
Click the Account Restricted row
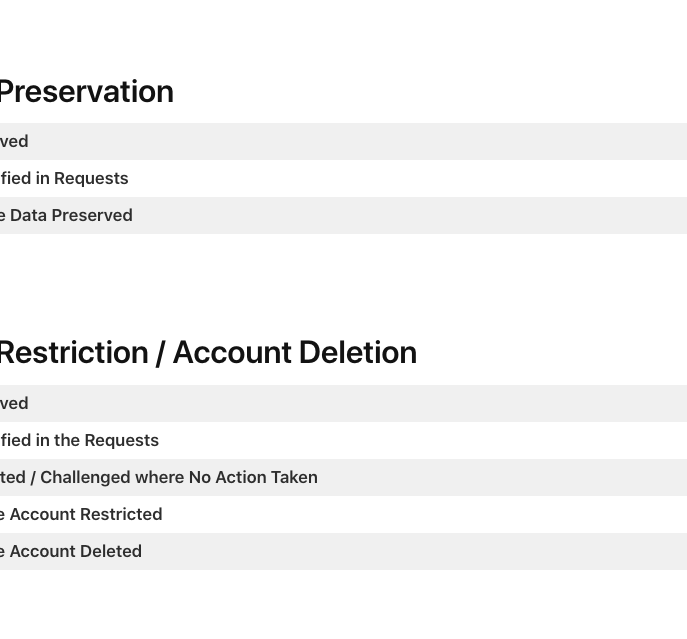pos(81,515)
